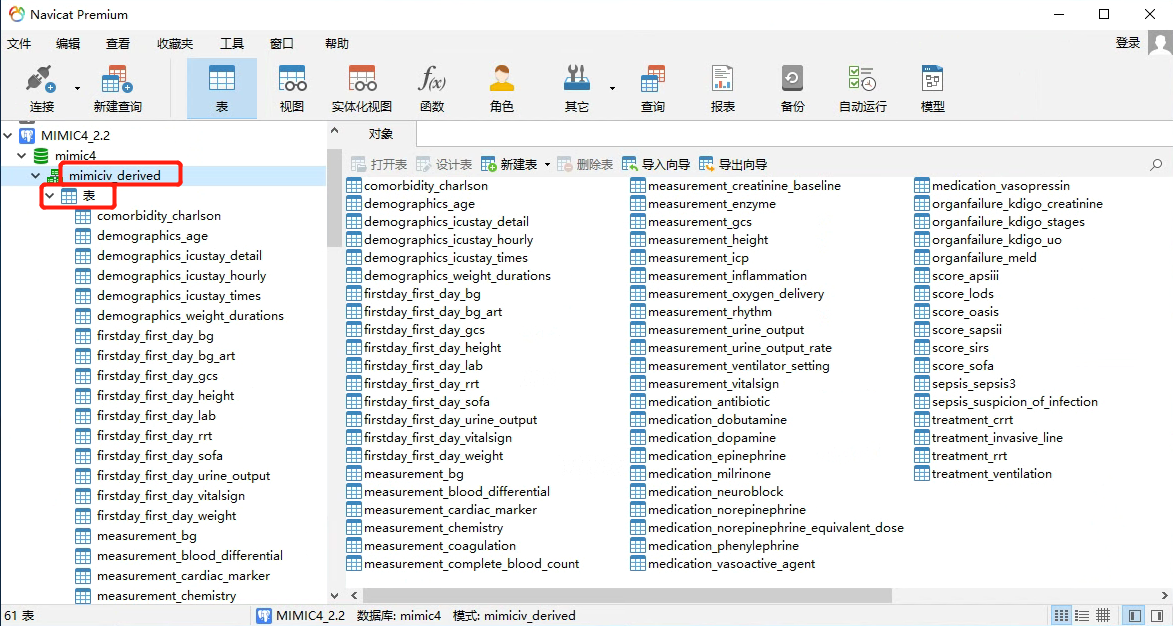This screenshot has width=1173, height=626.
Task: Expand the Others (其它) dropdown arrow
Action: pyautogui.click(x=612, y=88)
